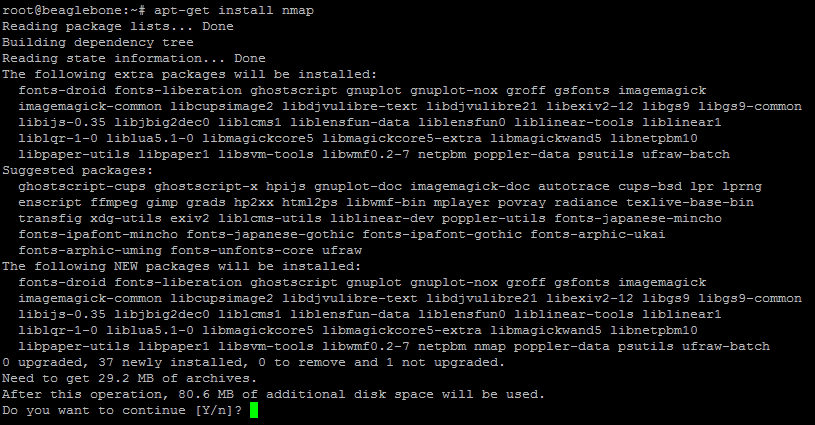This screenshot has height=425, width=815.
Task: Click 'Building dependency tree' line
Action: (x=98, y=42)
